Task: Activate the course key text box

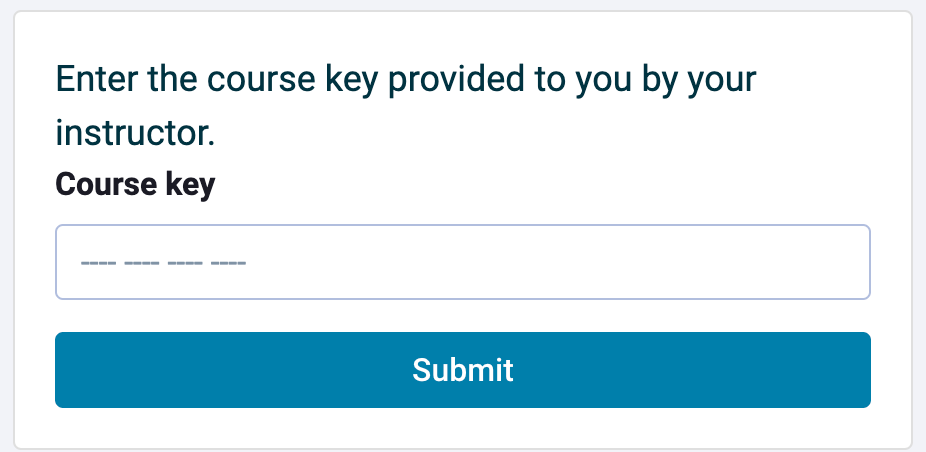Action: point(462,262)
